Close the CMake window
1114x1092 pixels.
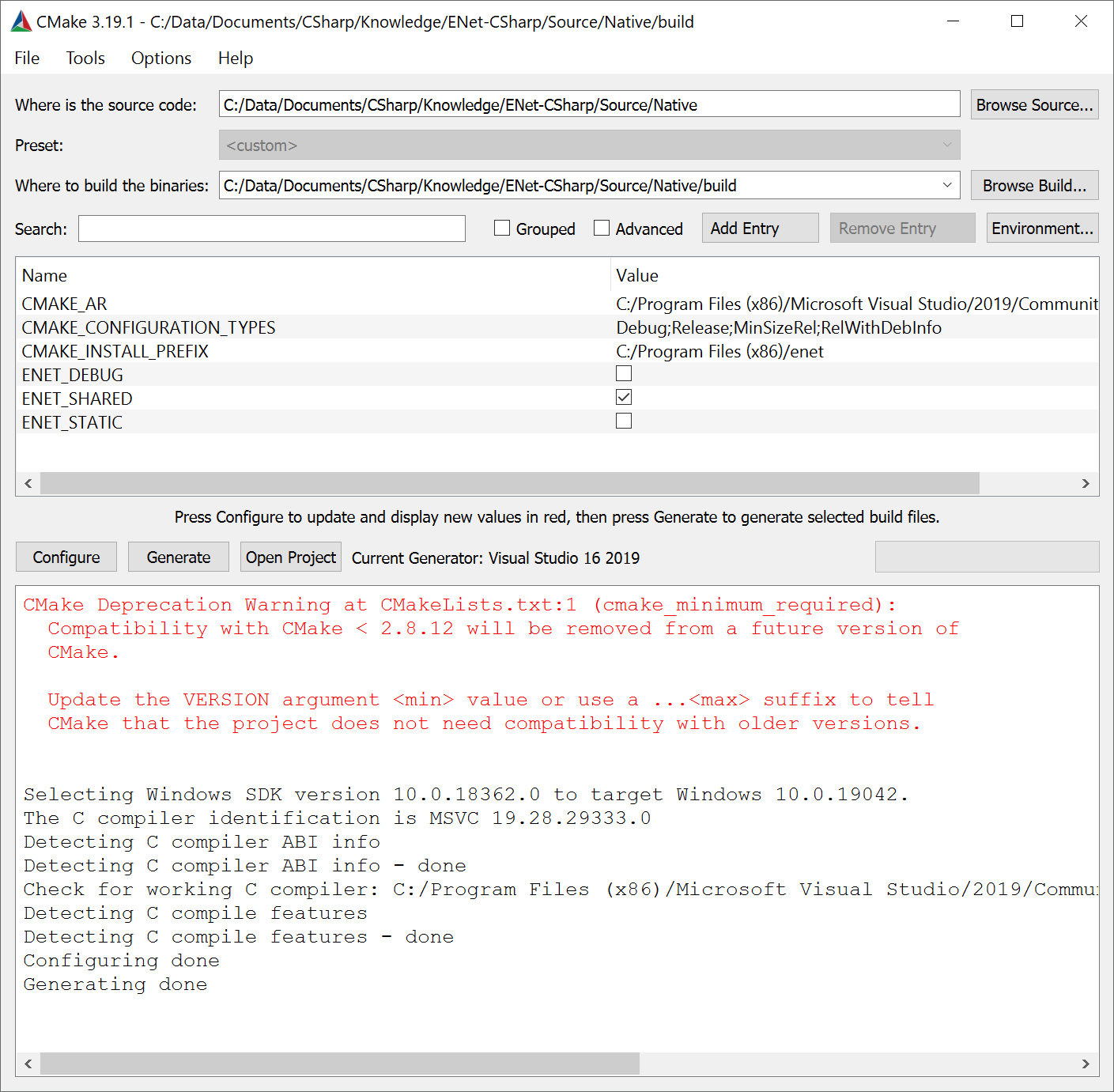[x=1081, y=21]
